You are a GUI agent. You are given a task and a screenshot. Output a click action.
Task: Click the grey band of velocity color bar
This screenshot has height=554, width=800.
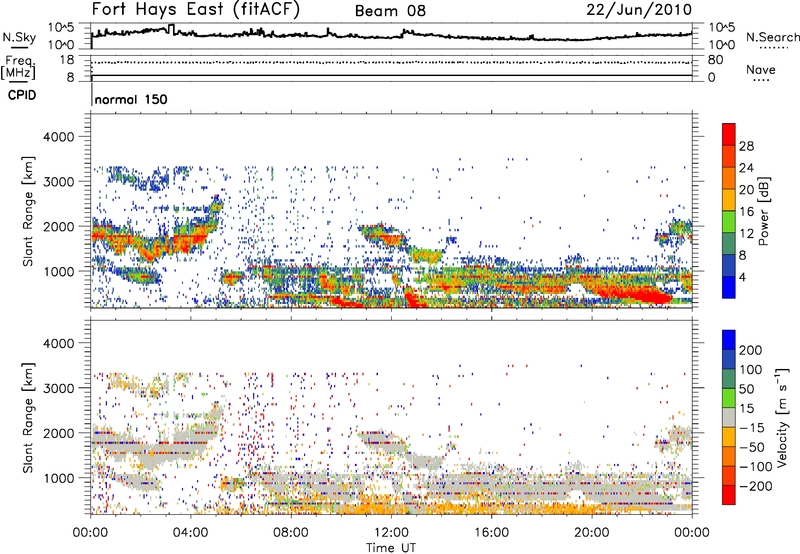pyautogui.click(x=729, y=417)
